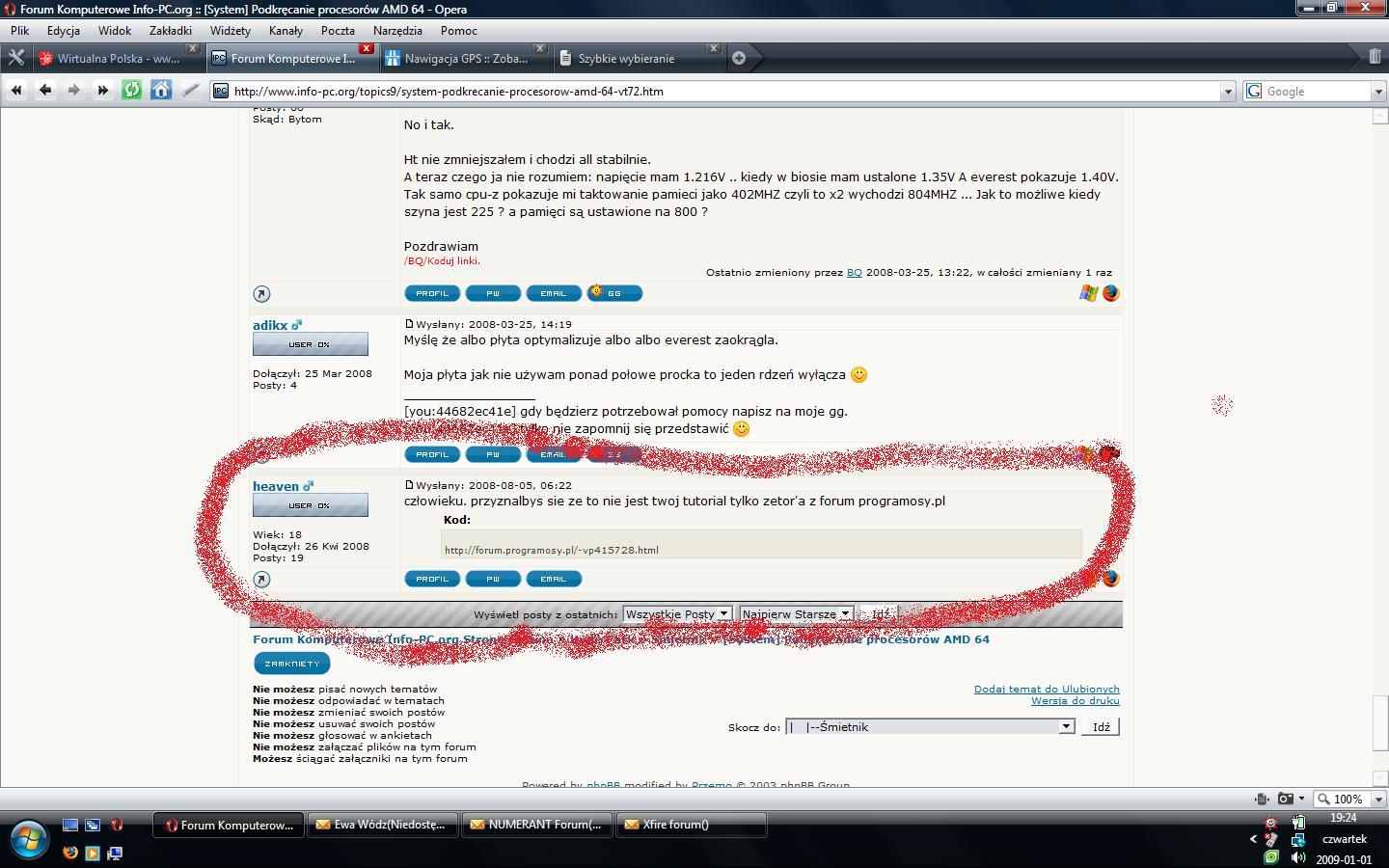
Task: Open the Zakładki menu
Action: tap(171, 30)
